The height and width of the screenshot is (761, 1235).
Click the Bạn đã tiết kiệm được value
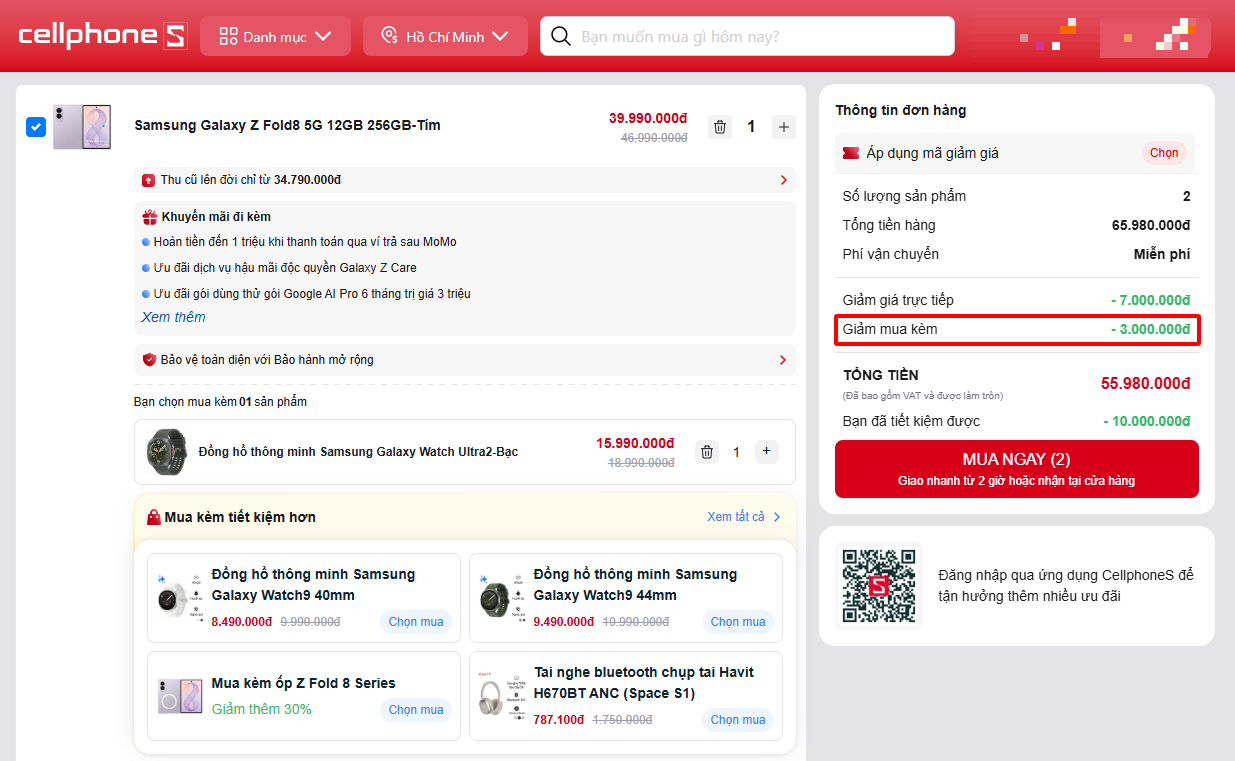[x=1147, y=421]
